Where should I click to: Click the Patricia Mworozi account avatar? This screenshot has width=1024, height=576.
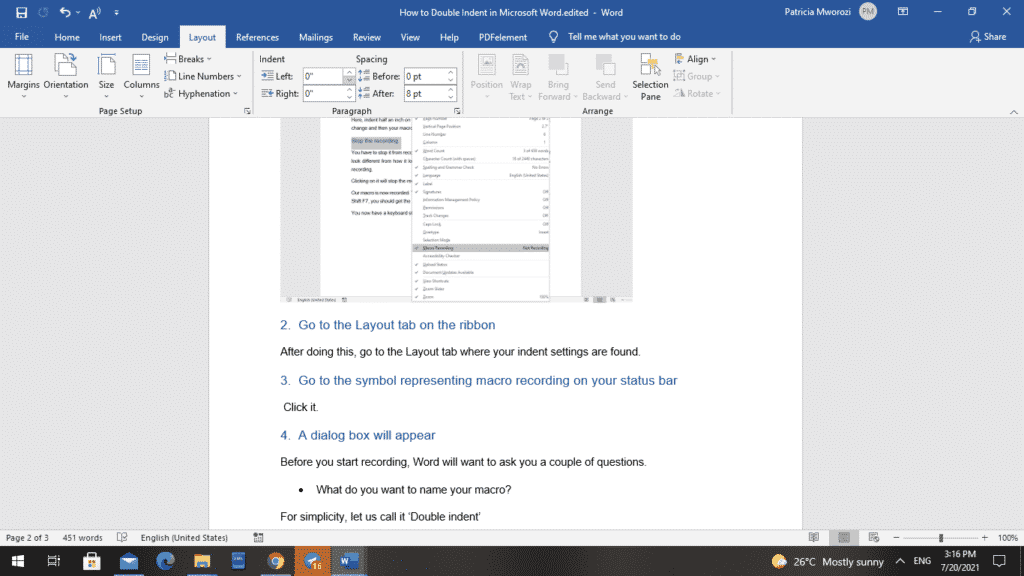click(x=868, y=12)
